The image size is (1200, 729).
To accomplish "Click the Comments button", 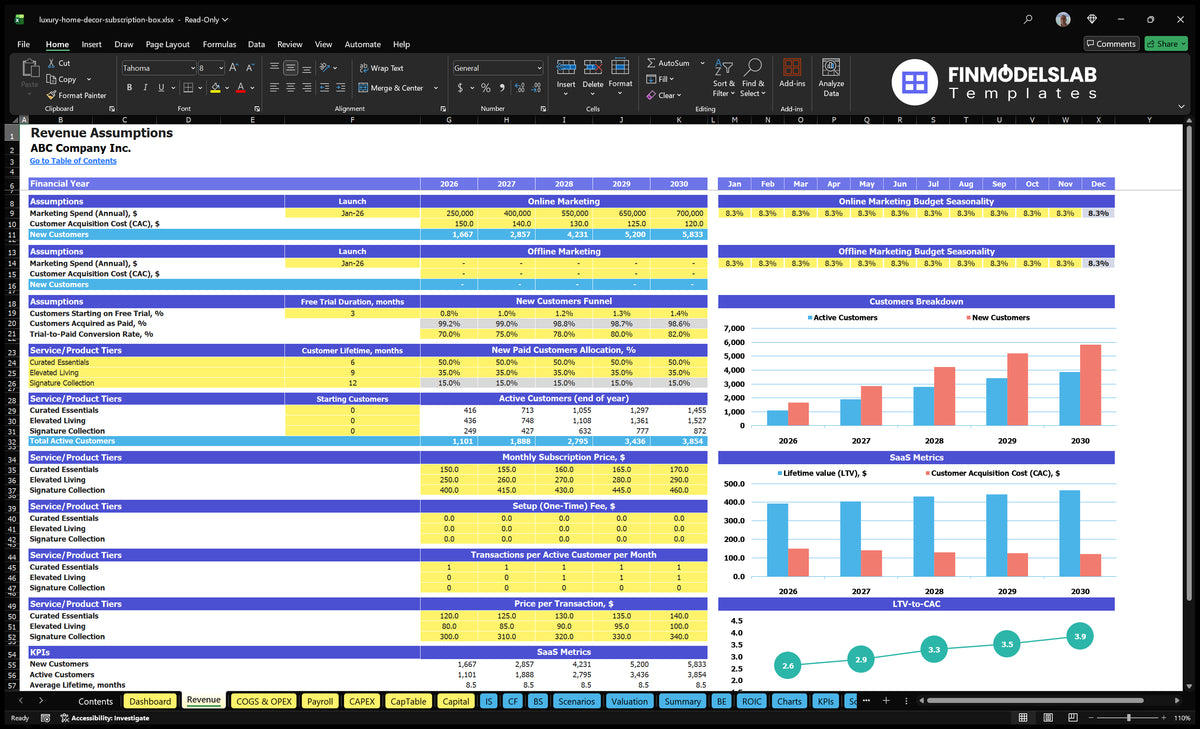I will [x=1111, y=44].
